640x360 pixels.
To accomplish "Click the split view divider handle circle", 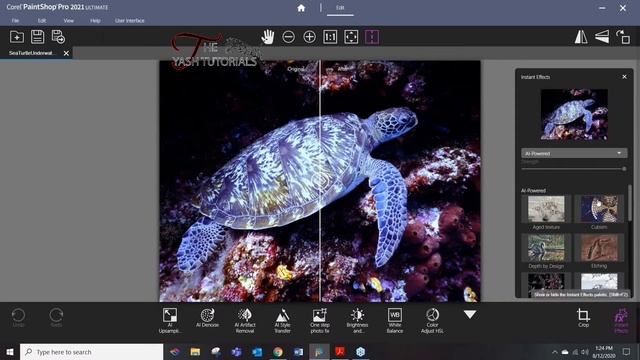I will pos(320,180).
